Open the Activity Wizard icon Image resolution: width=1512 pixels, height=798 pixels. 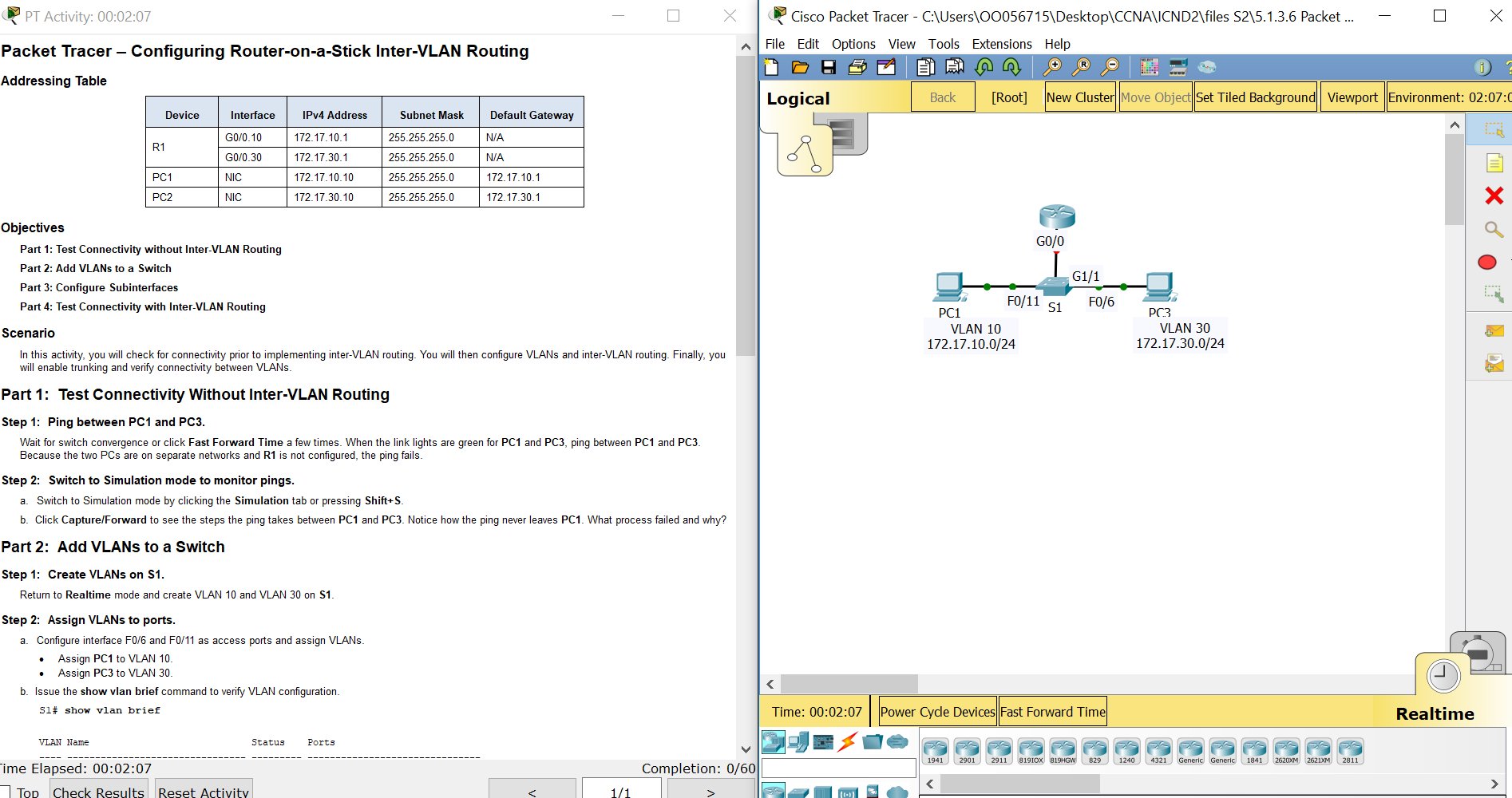click(x=886, y=68)
